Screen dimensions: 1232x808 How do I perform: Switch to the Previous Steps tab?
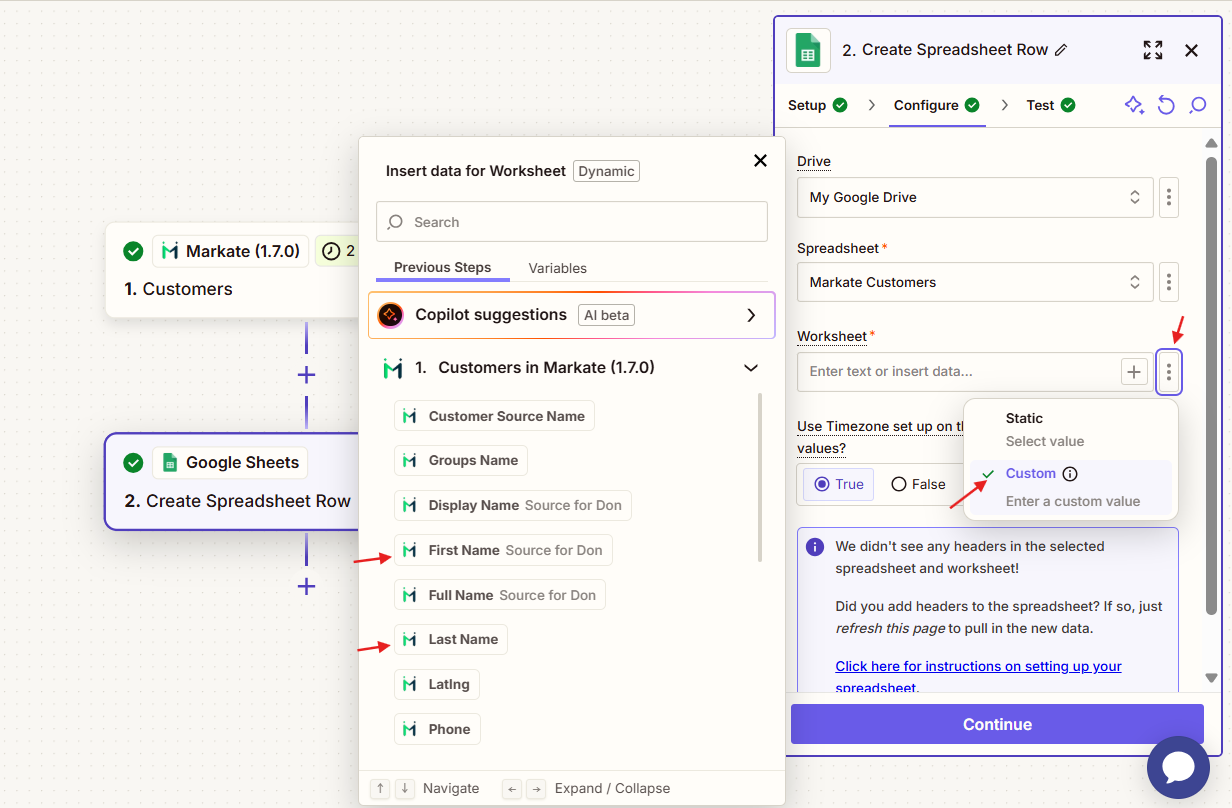(442, 268)
